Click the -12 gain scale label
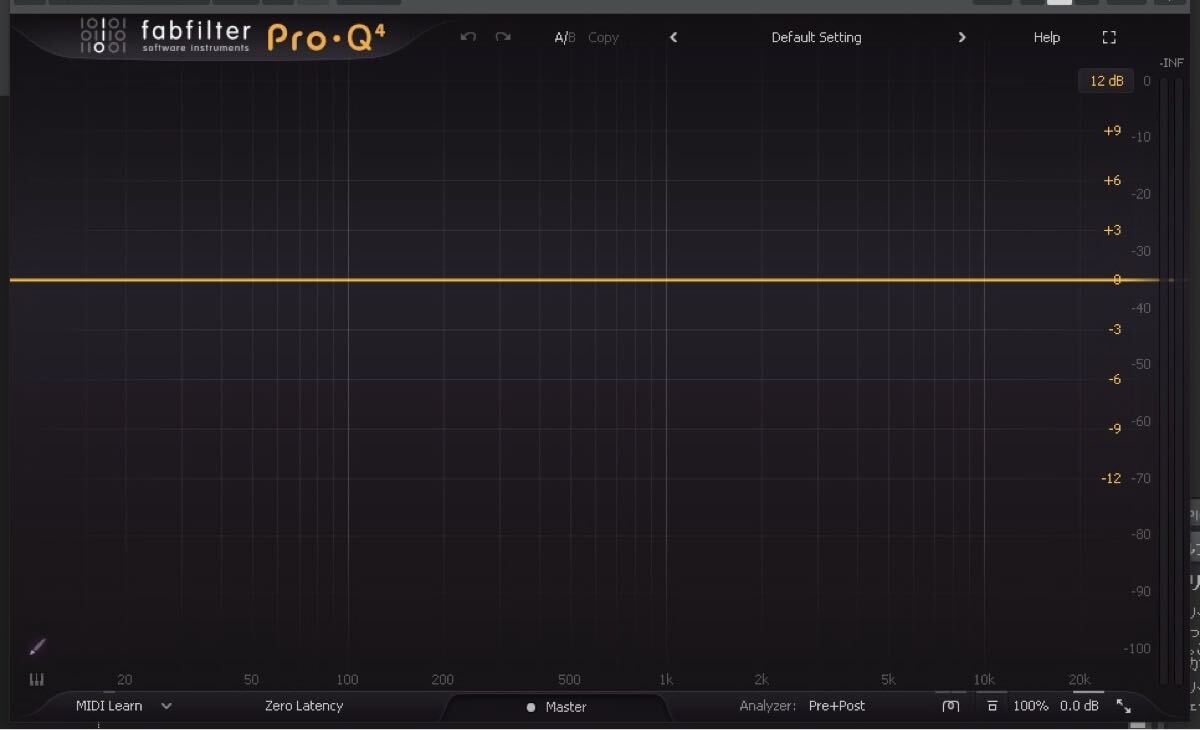This screenshot has height=730, width=1200. [1111, 478]
